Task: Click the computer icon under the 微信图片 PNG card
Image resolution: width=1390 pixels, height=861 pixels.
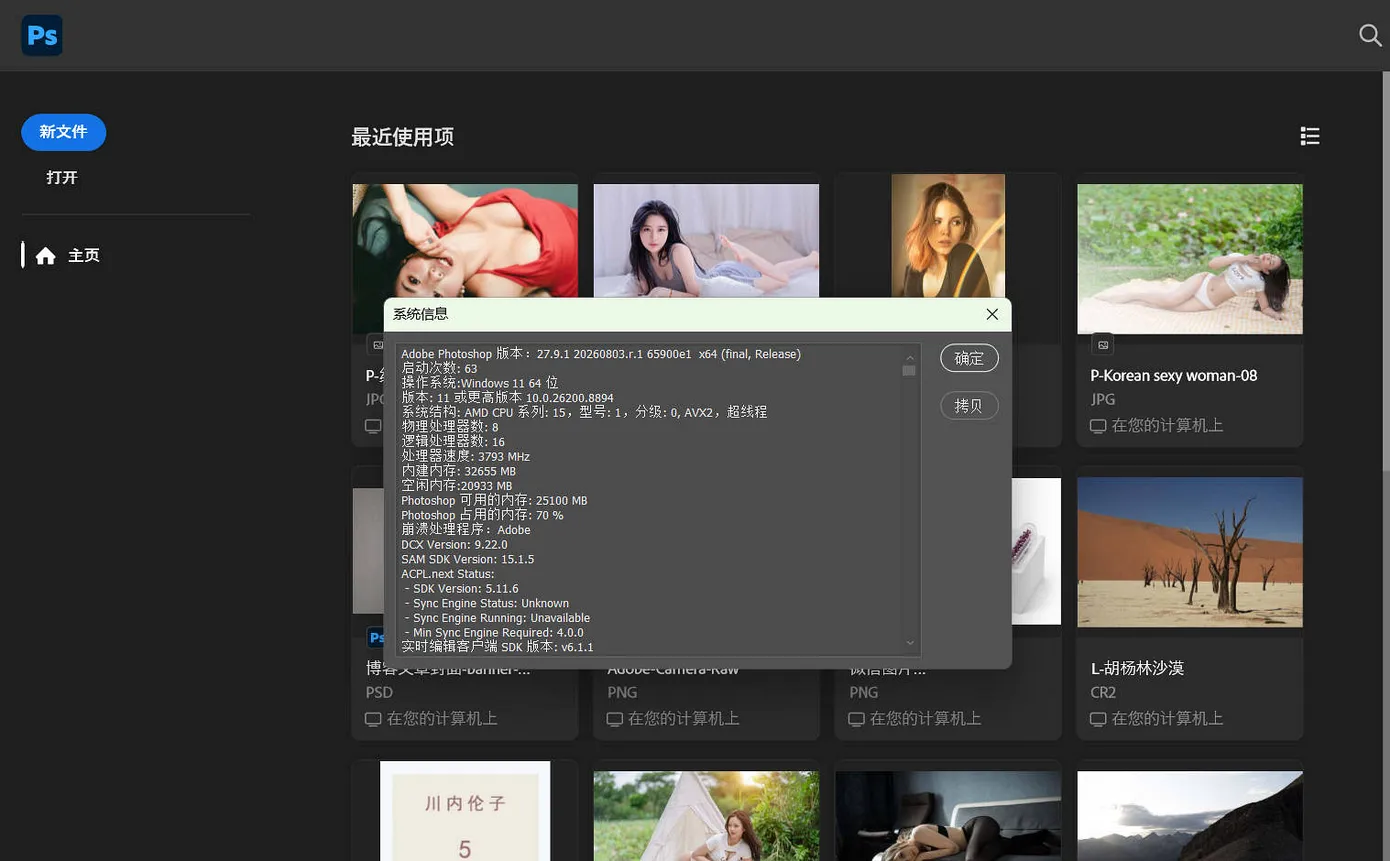Action: click(857, 719)
